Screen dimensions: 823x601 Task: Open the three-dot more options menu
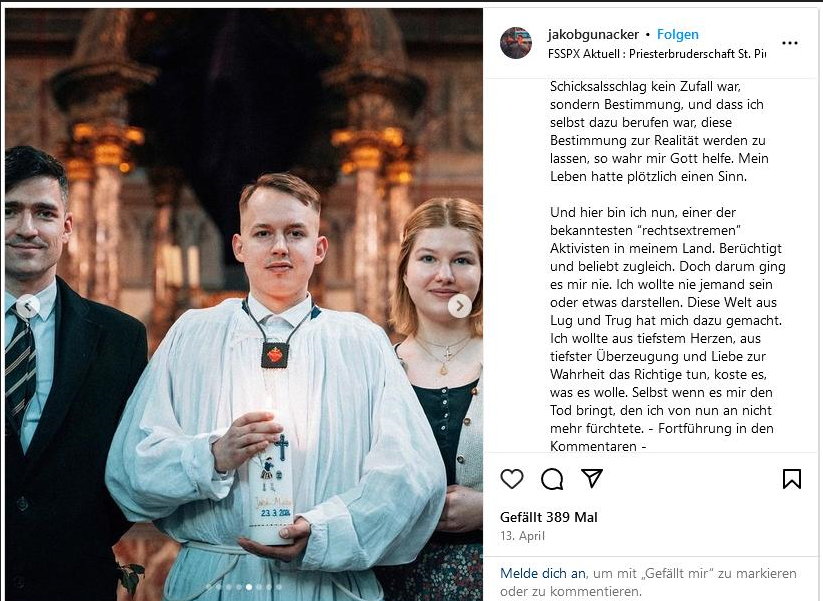pos(789,43)
